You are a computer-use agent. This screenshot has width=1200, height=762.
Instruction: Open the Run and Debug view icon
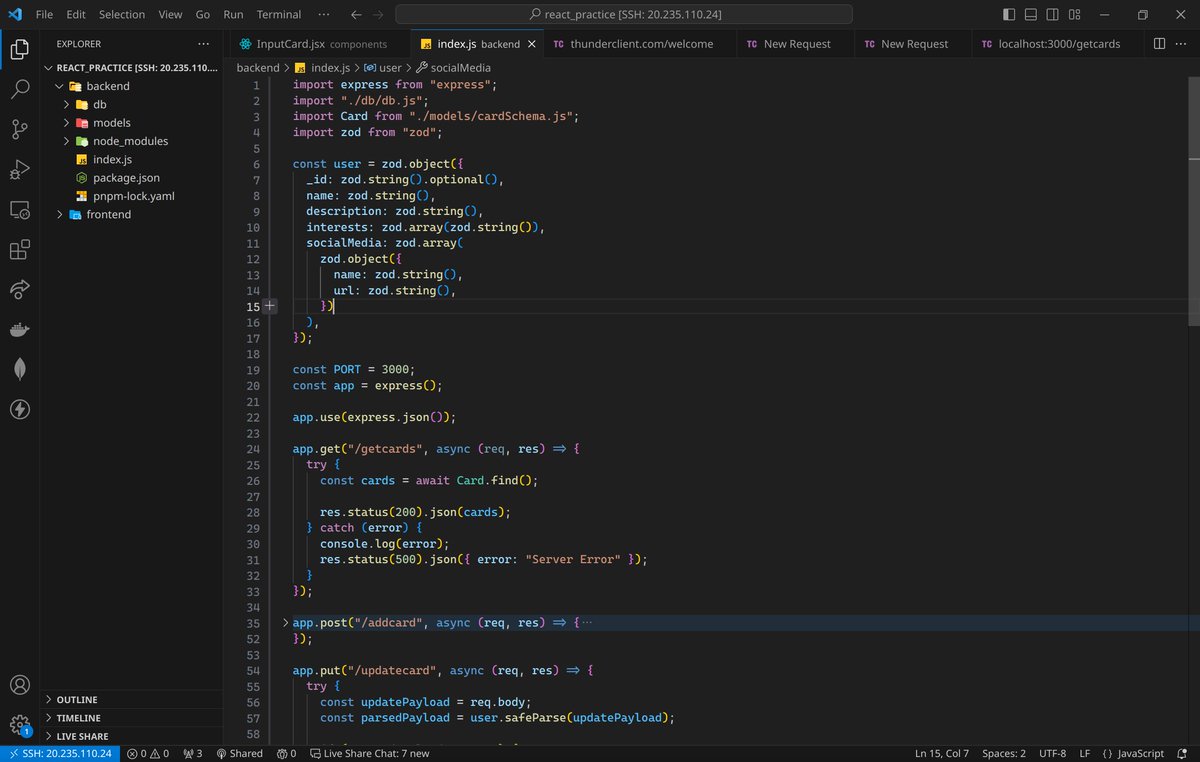(19, 169)
